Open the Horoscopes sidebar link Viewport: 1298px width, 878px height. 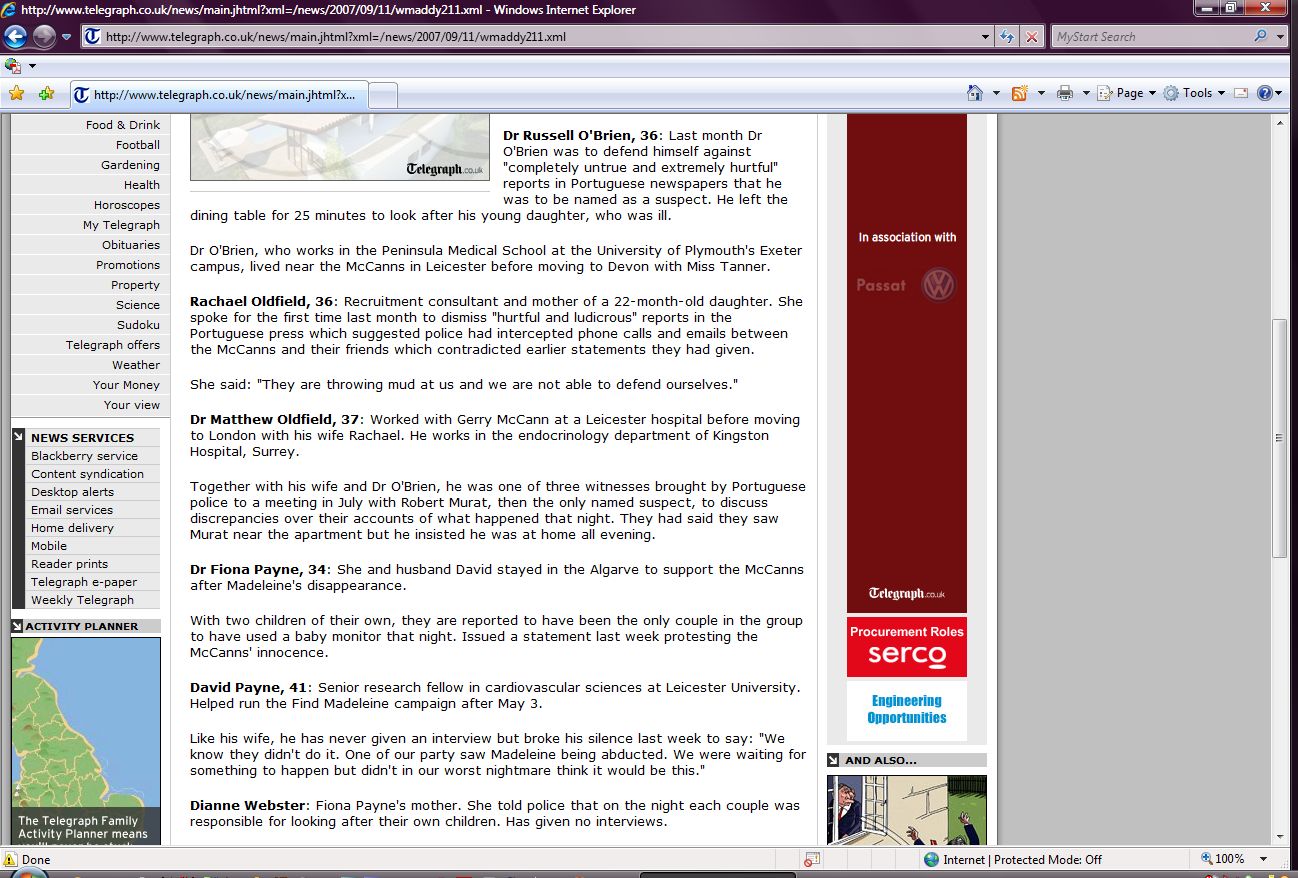pos(127,205)
